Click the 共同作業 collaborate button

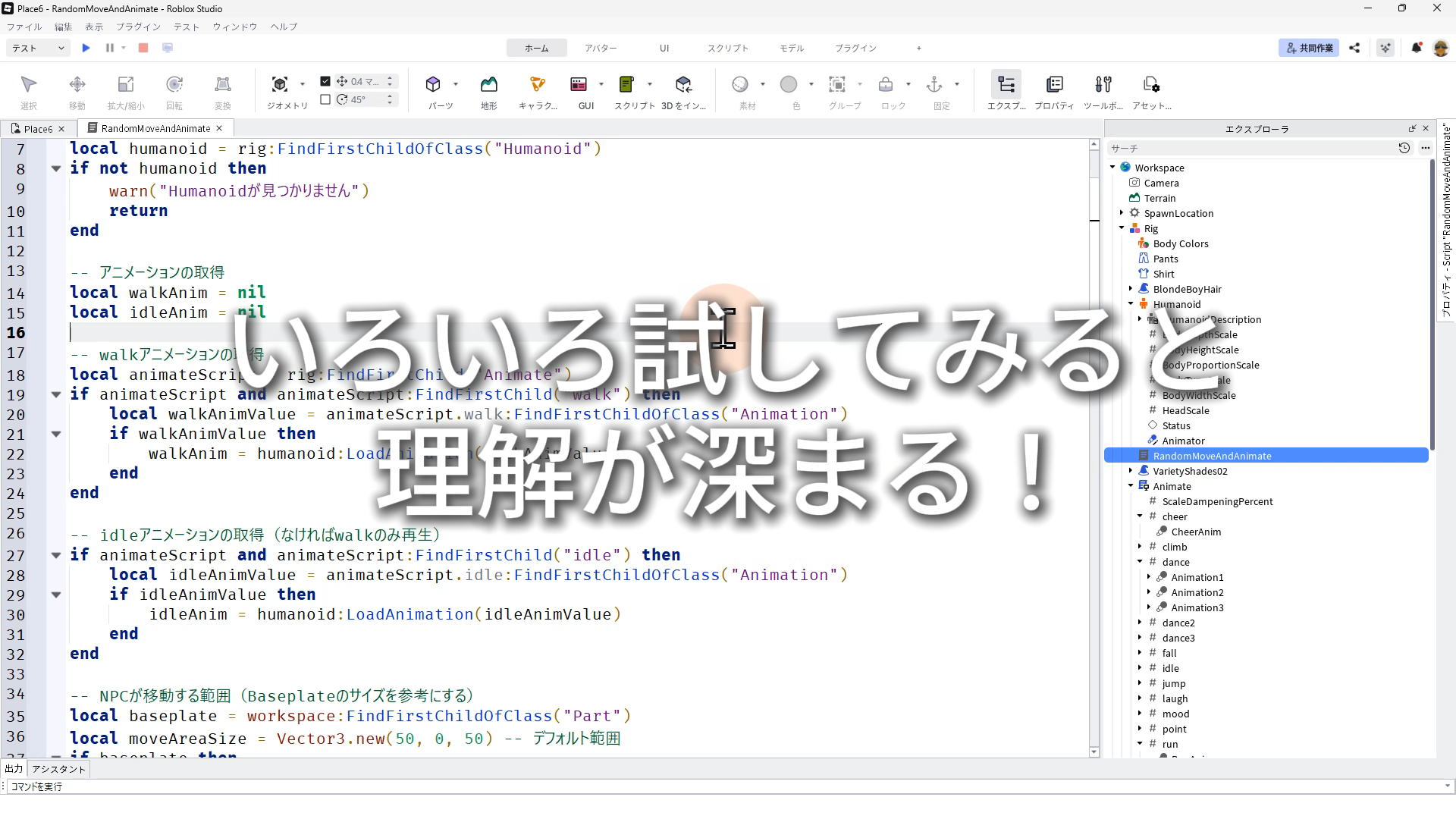(1309, 48)
